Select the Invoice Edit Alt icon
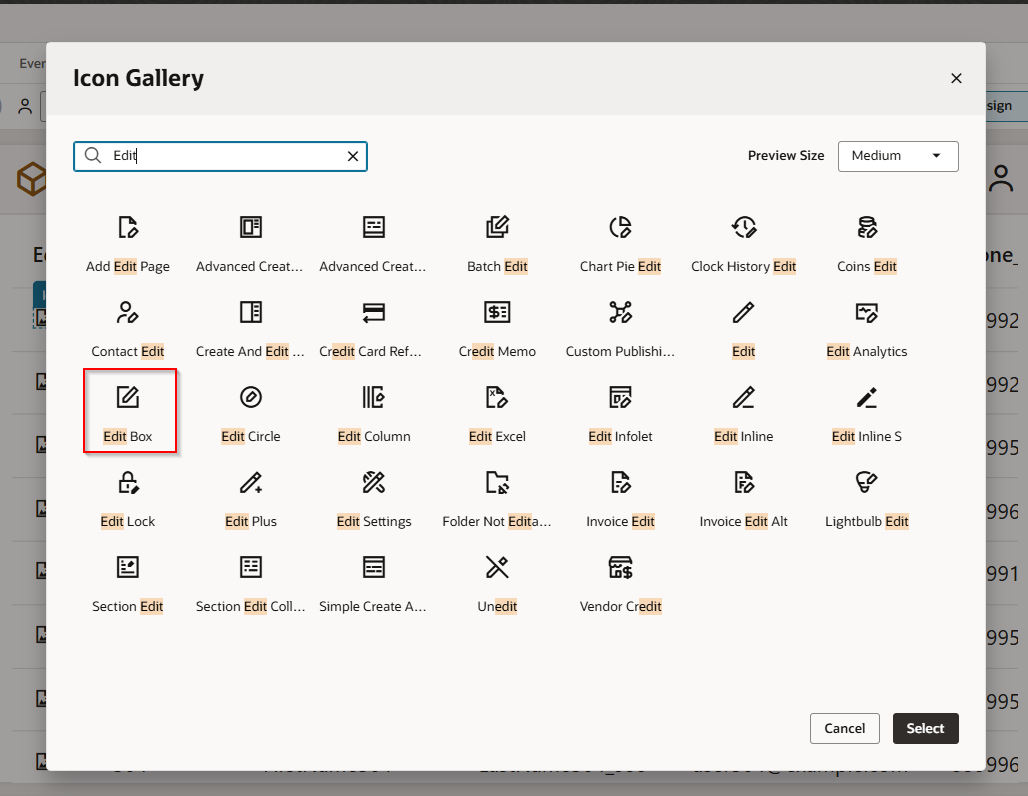Screen dimensions: 1028x796 743,484
